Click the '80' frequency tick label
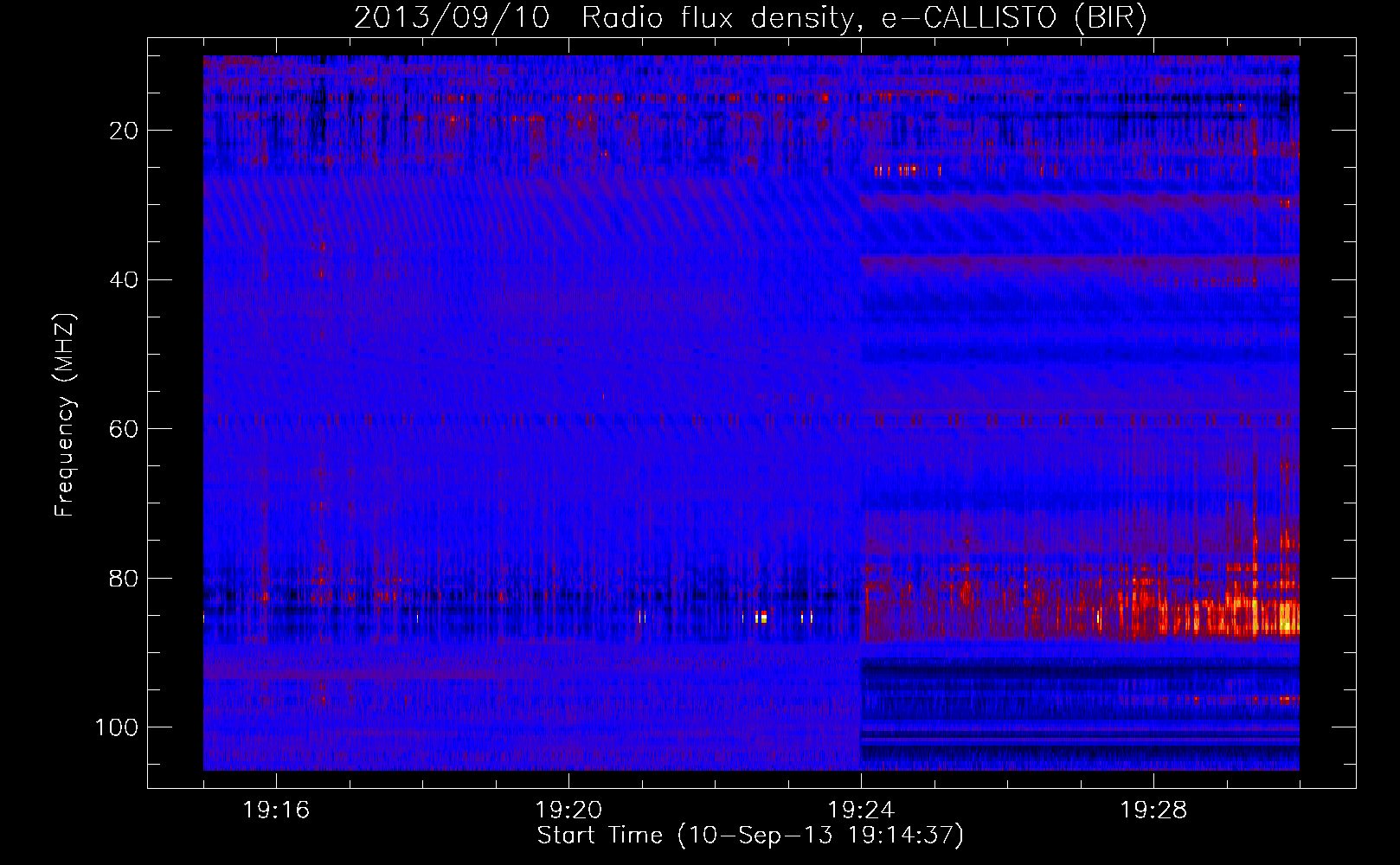1400x865 pixels. click(x=125, y=578)
